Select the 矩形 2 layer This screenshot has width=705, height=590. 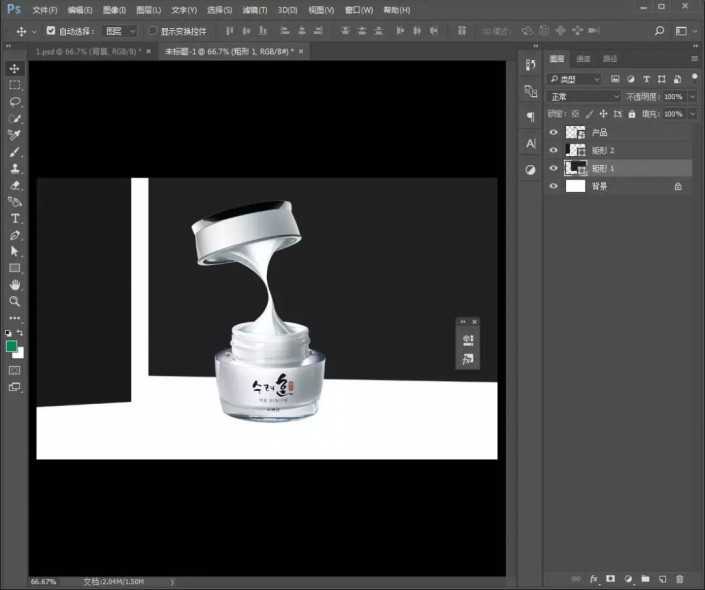(610, 150)
